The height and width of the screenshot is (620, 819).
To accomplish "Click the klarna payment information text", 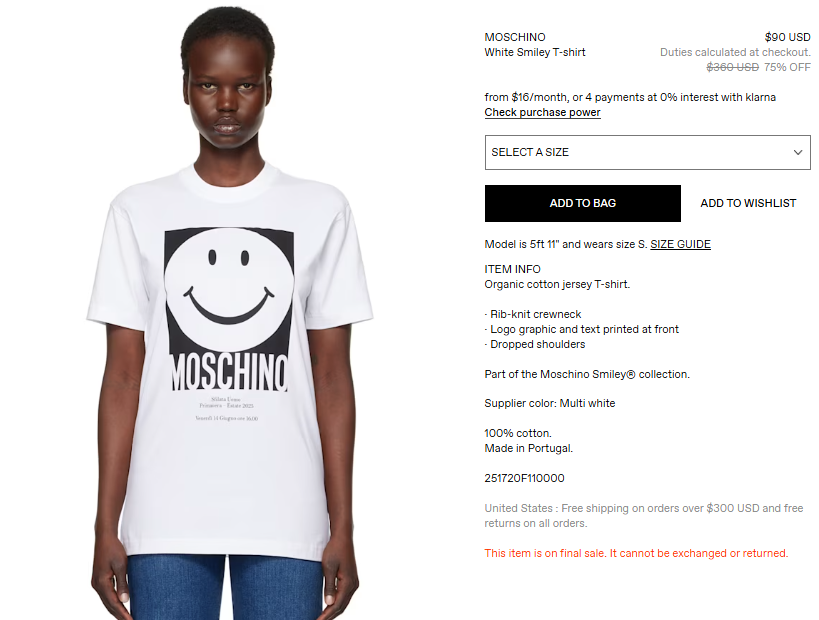I will [x=630, y=97].
